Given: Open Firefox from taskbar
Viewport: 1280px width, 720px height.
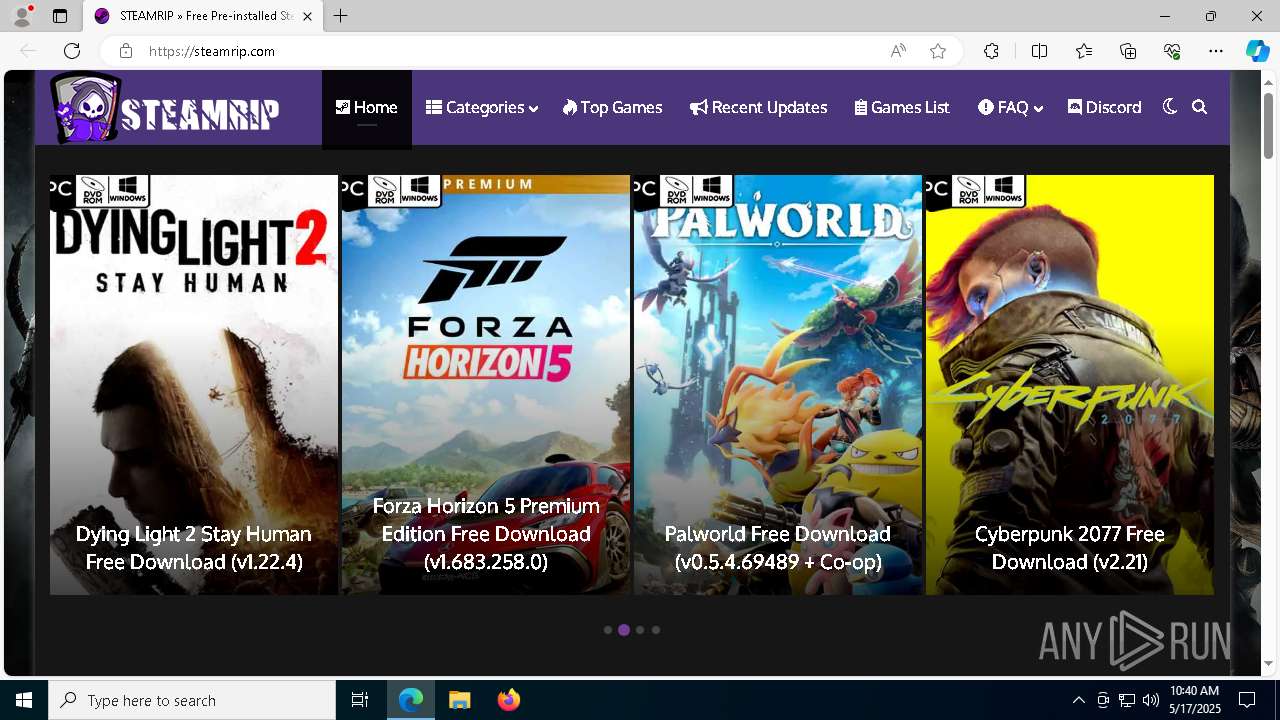Looking at the screenshot, I should point(509,700).
